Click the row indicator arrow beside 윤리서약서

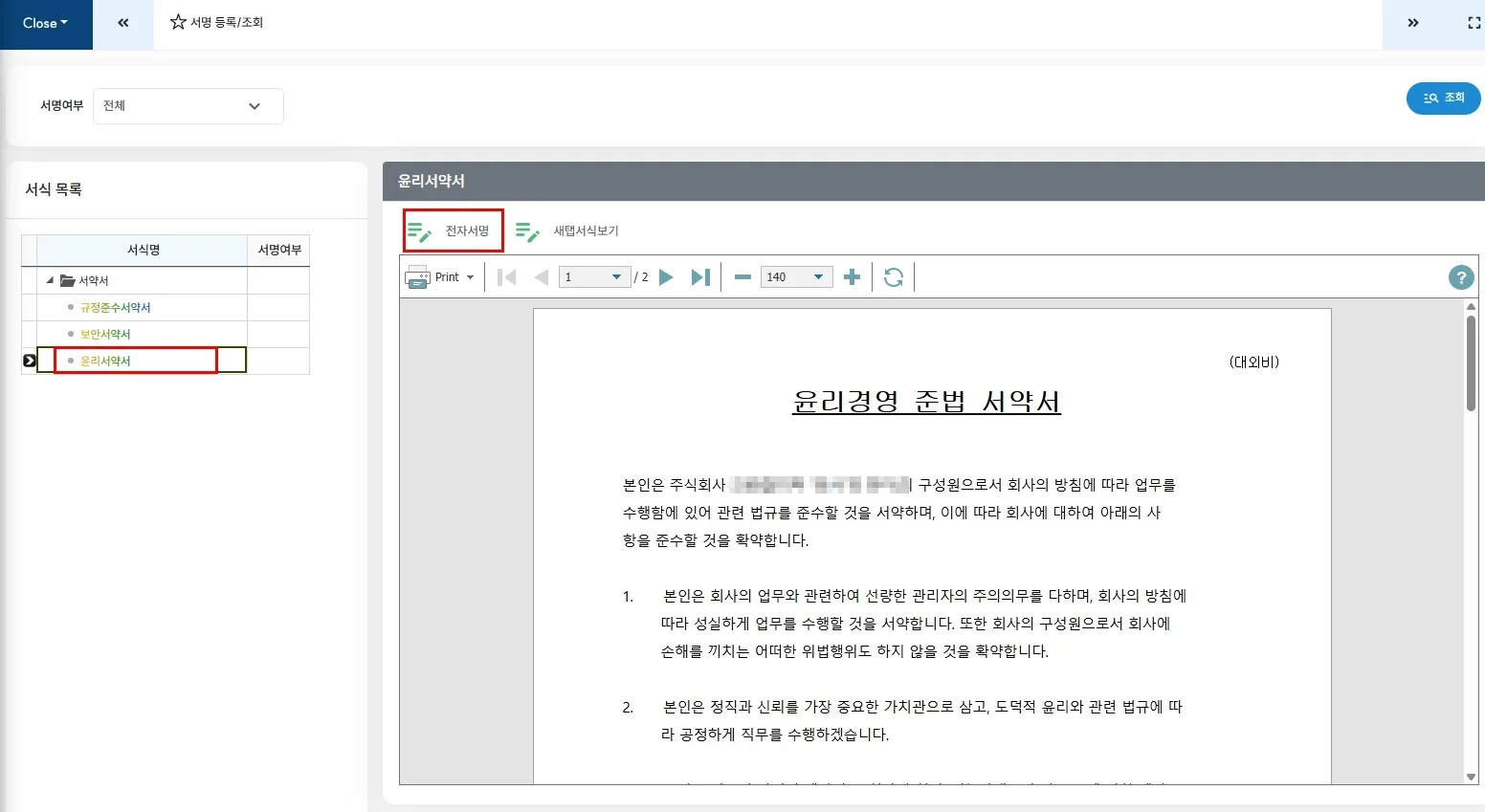[x=30, y=361]
